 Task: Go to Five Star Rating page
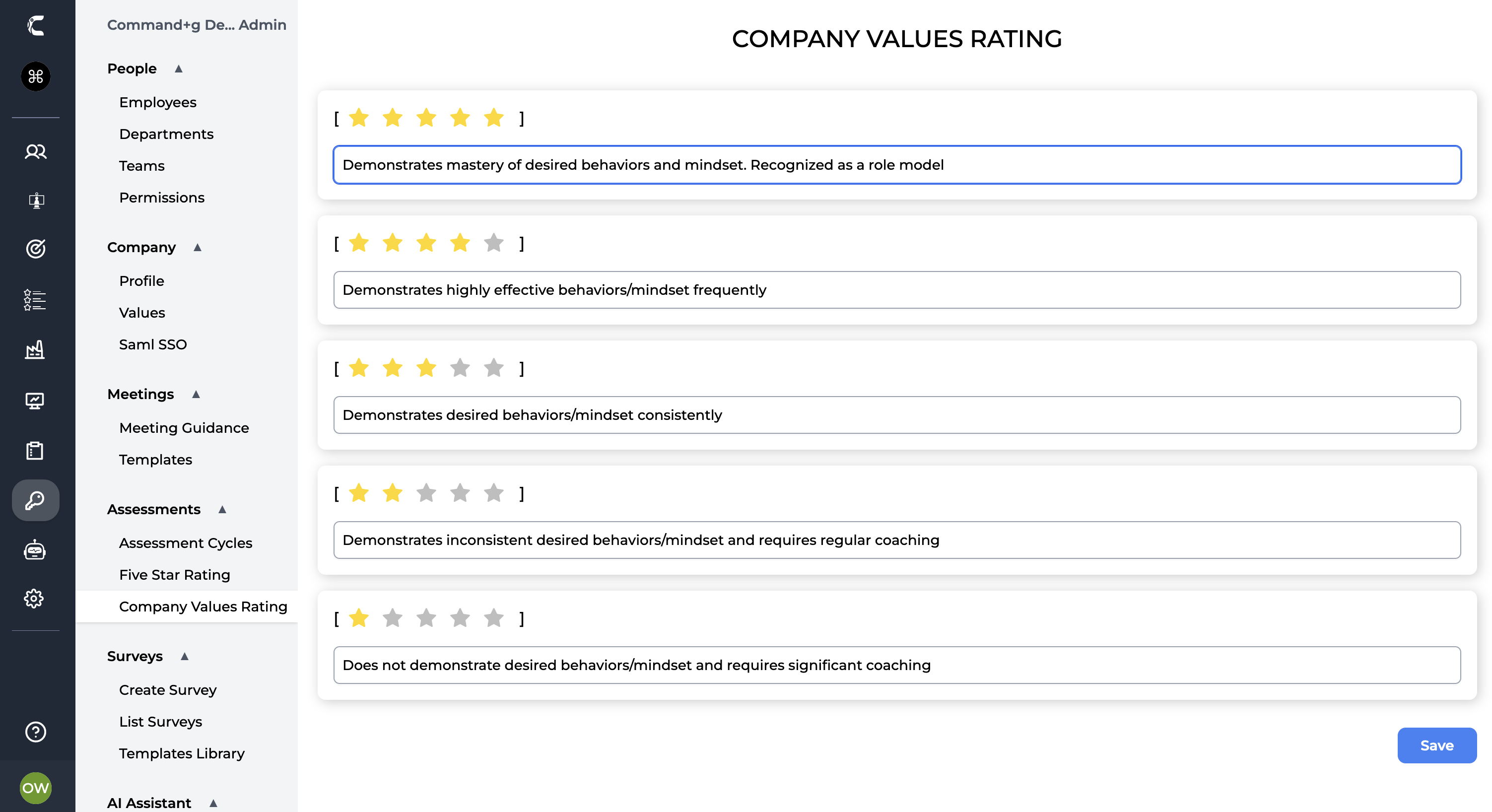coord(174,575)
